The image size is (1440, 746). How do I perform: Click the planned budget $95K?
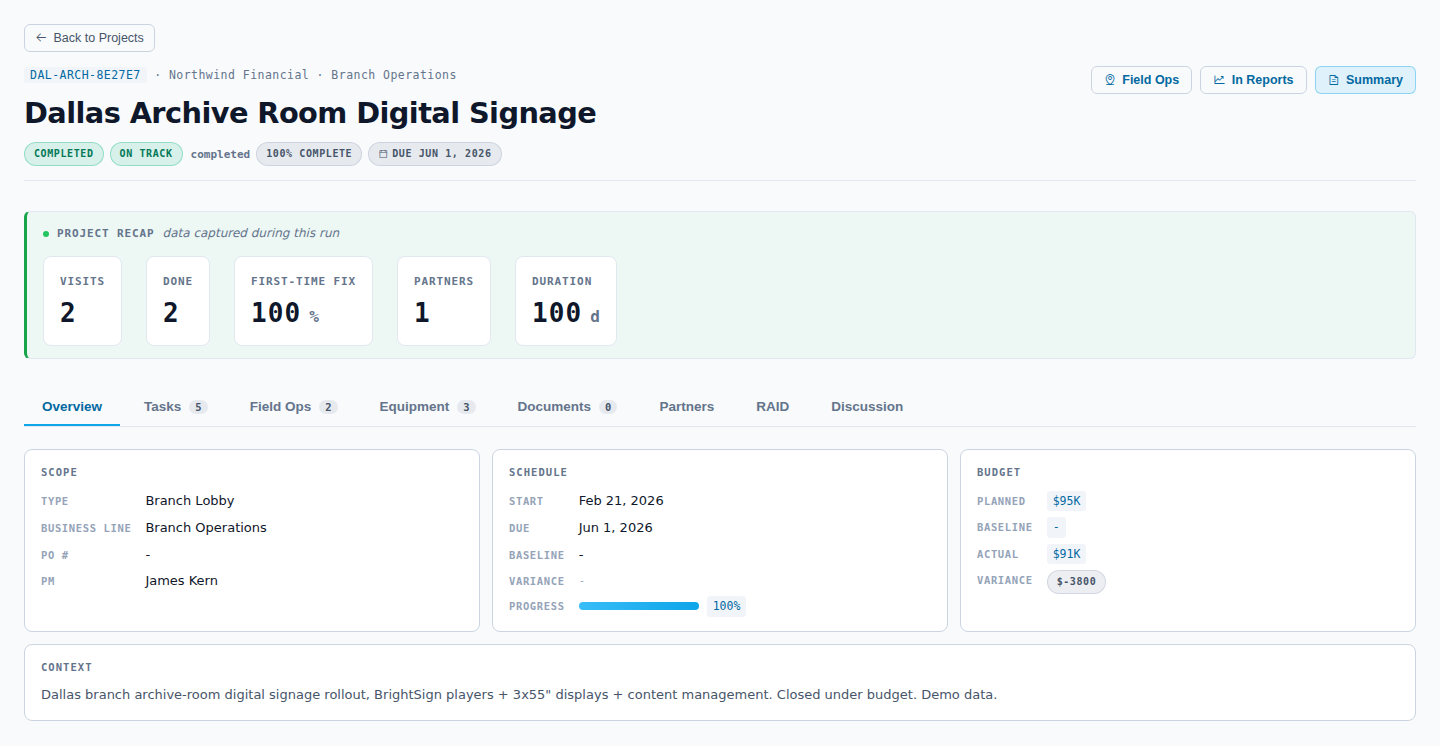click(x=1066, y=501)
